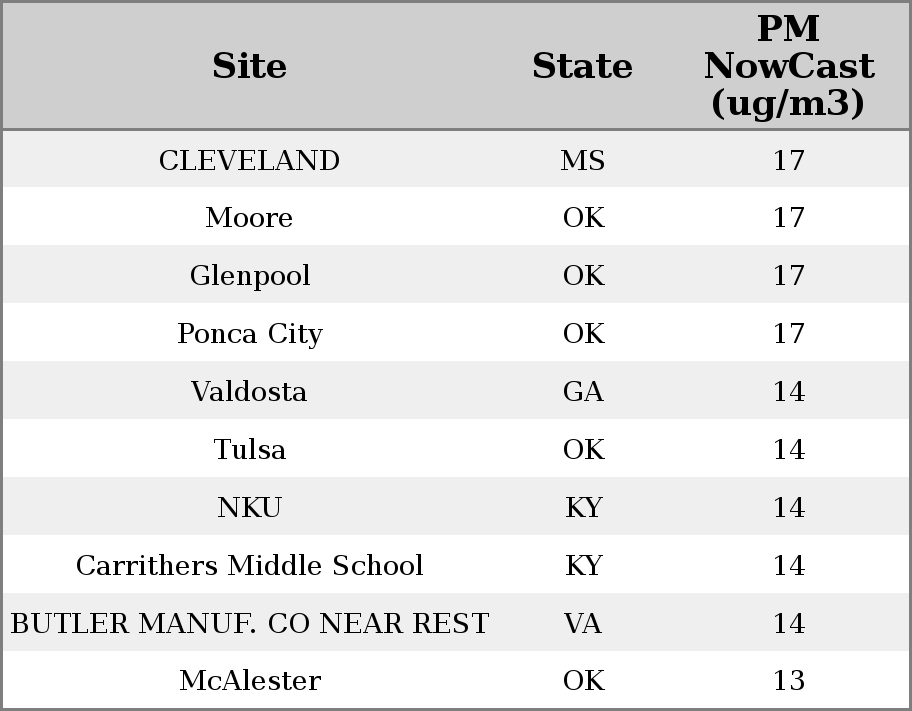This screenshot has width=912, height=711.
Task: Select the MS state cell
Action: (582, 160)
